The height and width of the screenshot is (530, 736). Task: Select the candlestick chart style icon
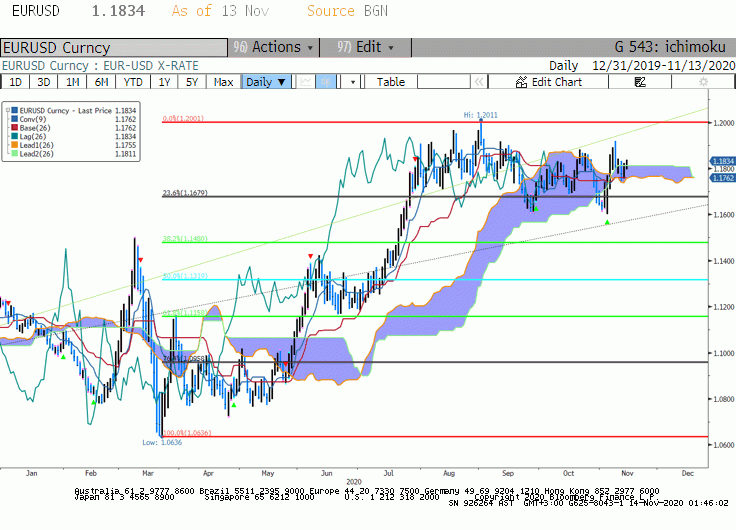point(326,82)
